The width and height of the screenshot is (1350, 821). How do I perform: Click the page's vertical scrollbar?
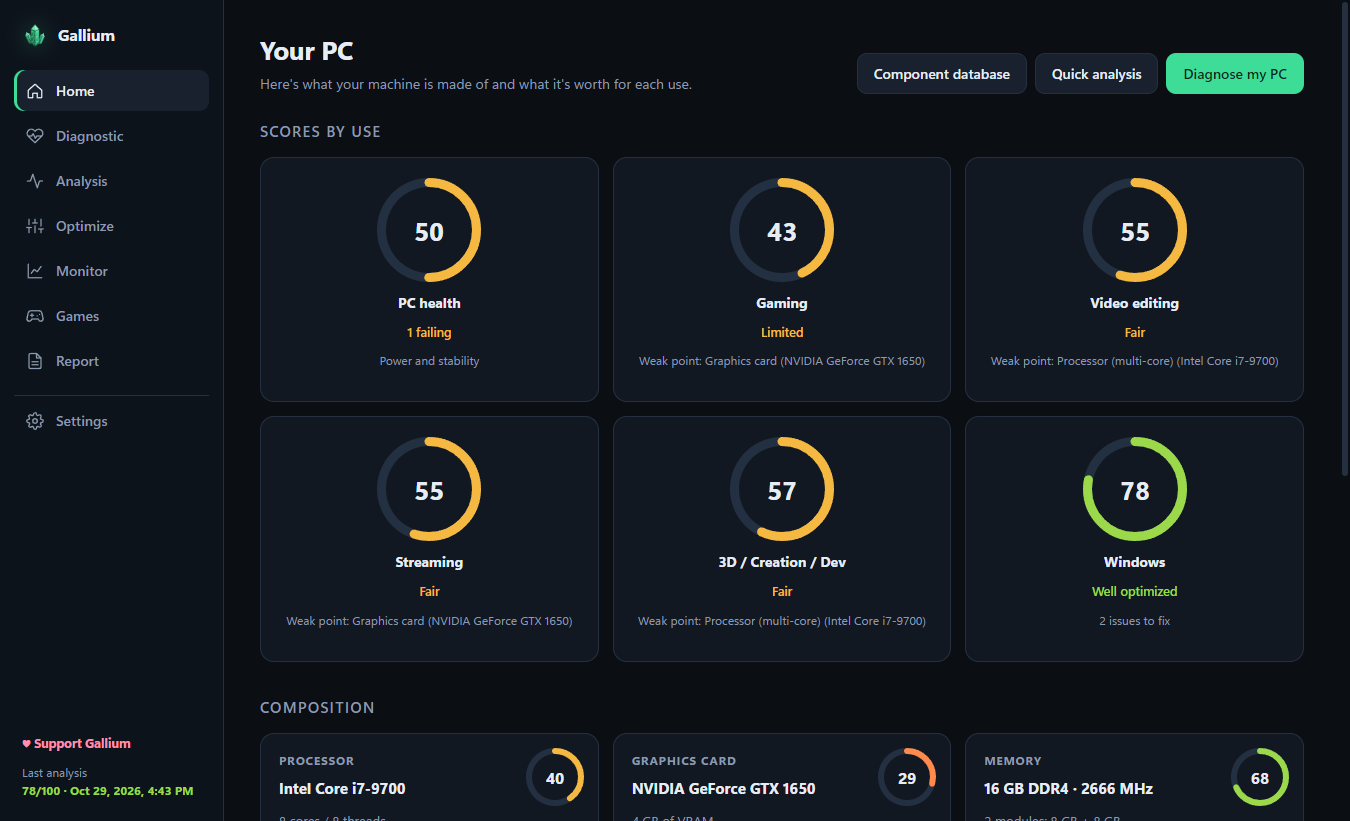(1344, 240)
